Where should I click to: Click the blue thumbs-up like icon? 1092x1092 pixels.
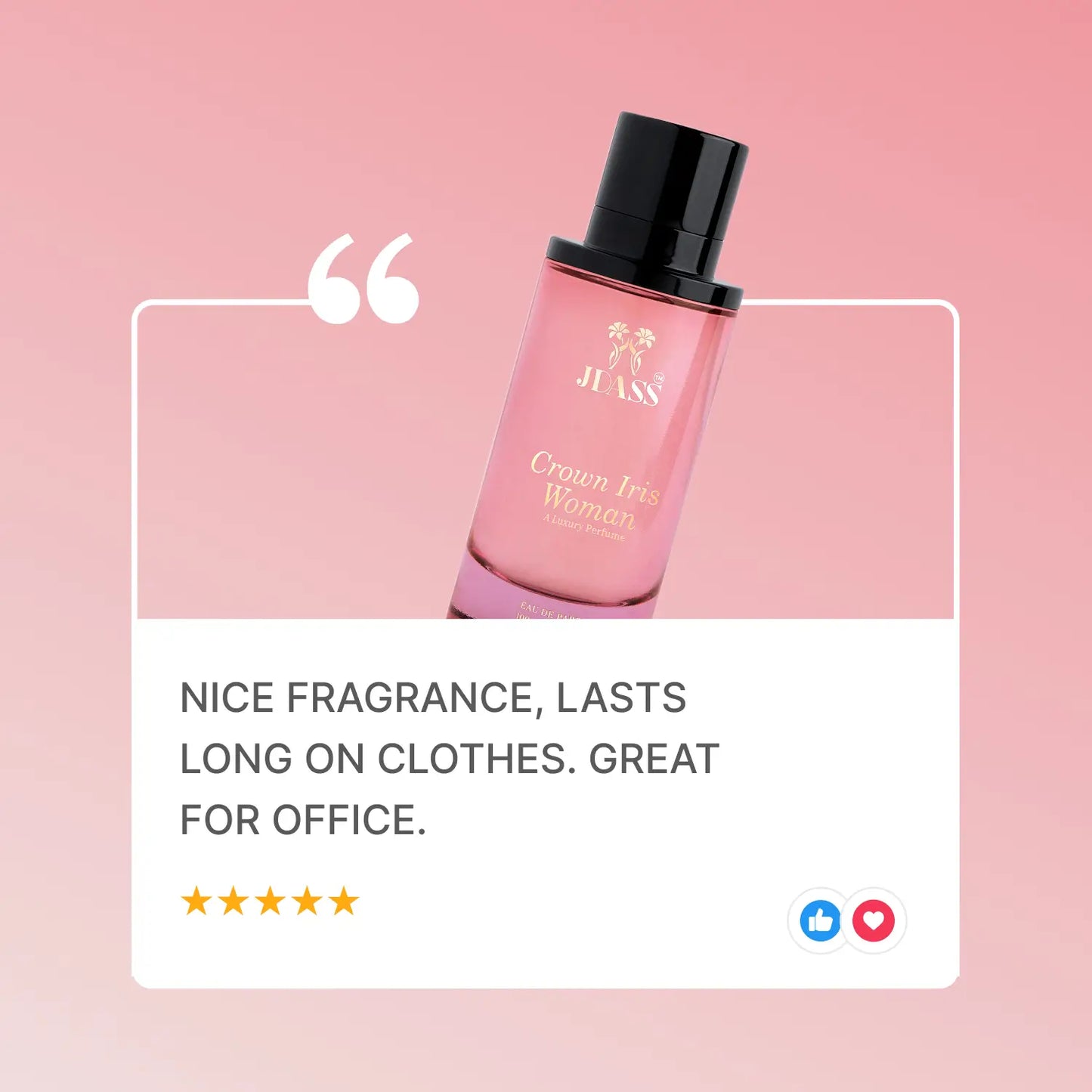[x=820, y=920]
